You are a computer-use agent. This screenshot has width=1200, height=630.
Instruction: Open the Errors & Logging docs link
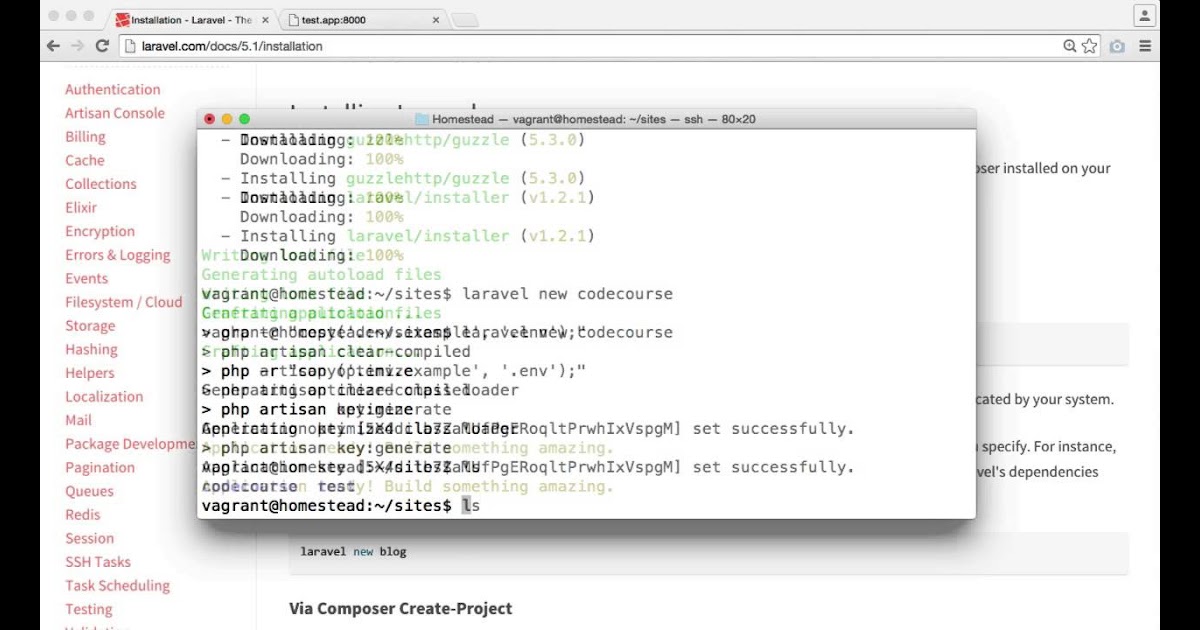[118, 255]
